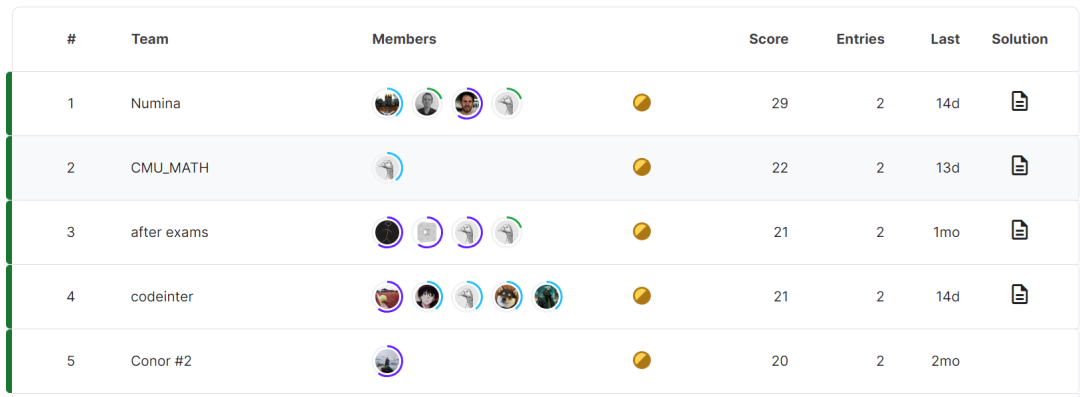Open CMU_MATH's solution document icon
The height and width of the screenshot is (397, 1080).
coord(1019,166)
